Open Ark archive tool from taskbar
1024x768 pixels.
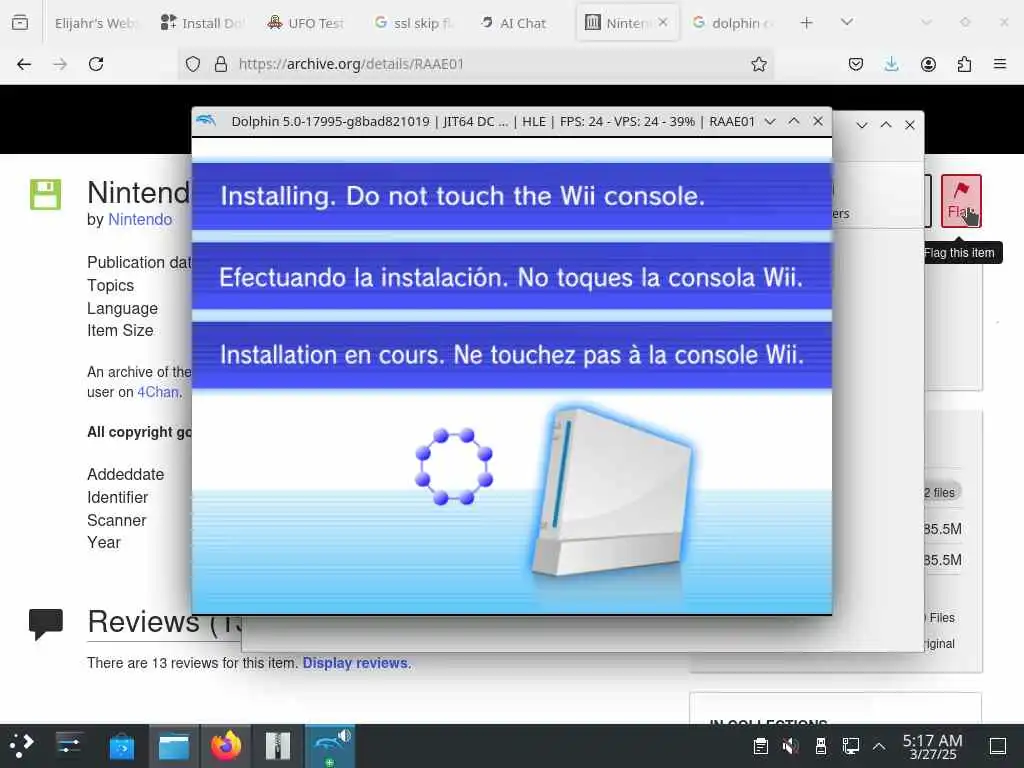point(278,746)
